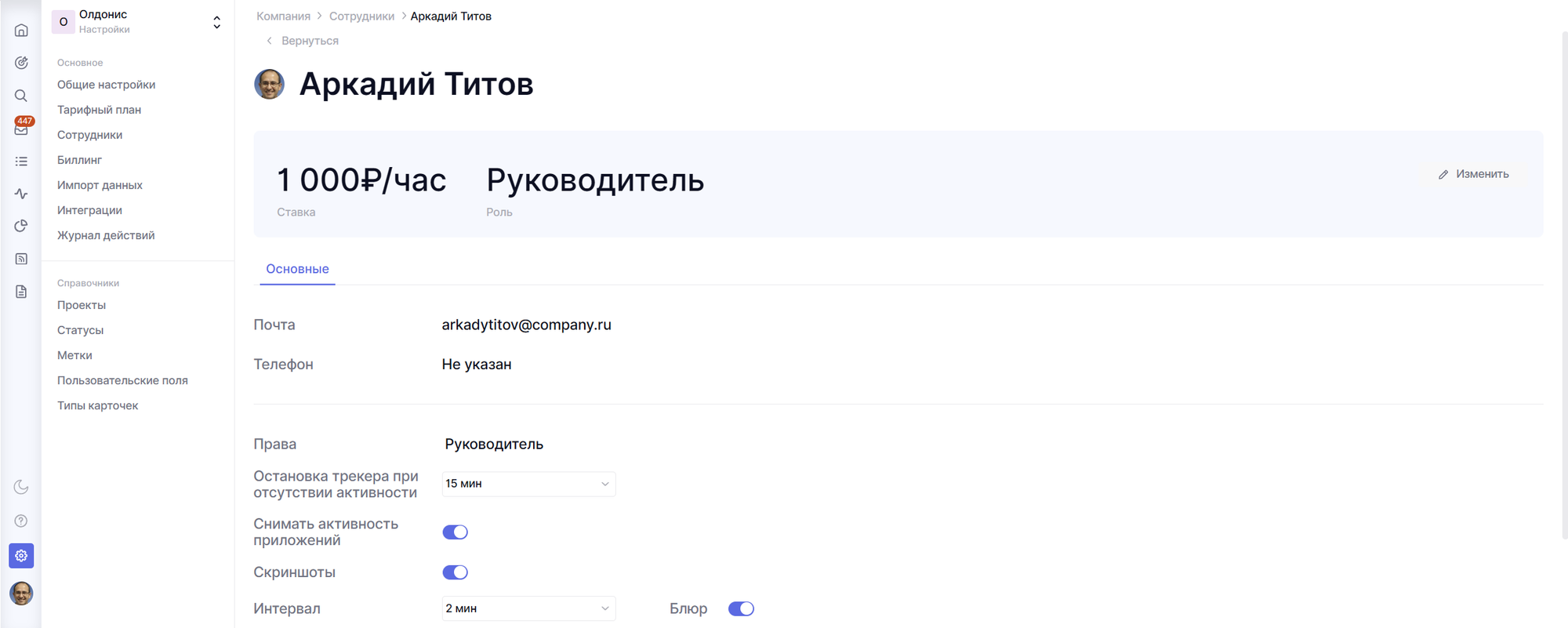The width and height of the screenshot is (1568, 628).
Task: Select the Основные tab
Action: [297, 269]
